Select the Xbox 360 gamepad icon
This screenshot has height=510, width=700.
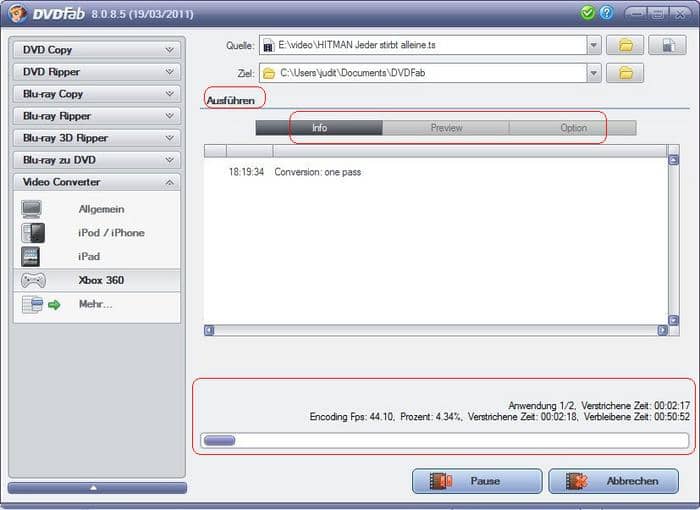[33, 280]
